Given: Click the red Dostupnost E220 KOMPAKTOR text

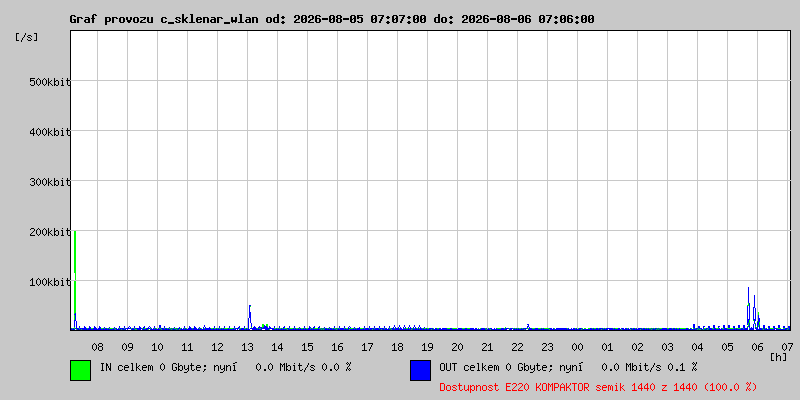Looking at the screenshot, I should tap(598, 387).
